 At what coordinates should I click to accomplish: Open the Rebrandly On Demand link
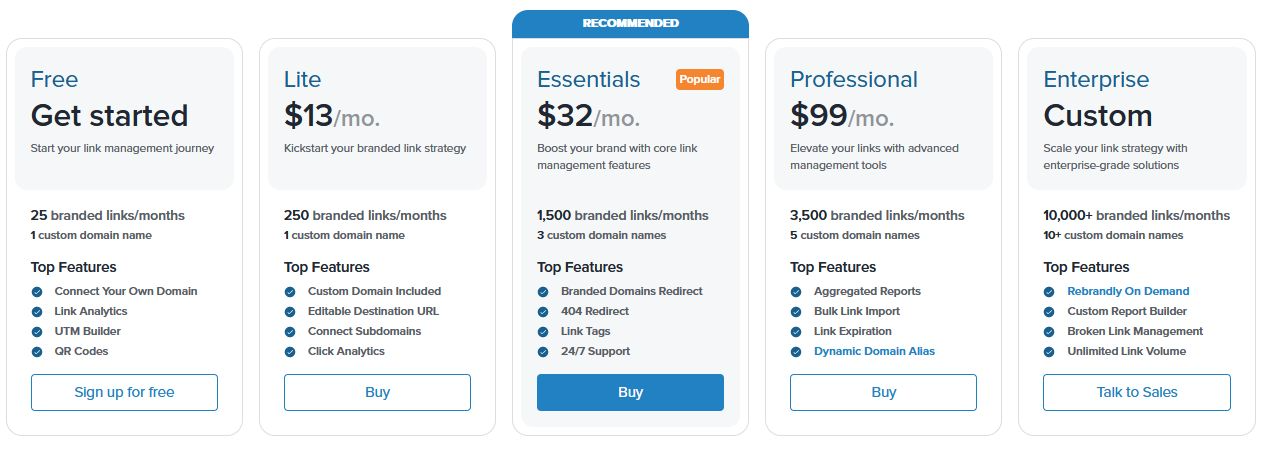pyautogui.click(x=1128, y=291)
